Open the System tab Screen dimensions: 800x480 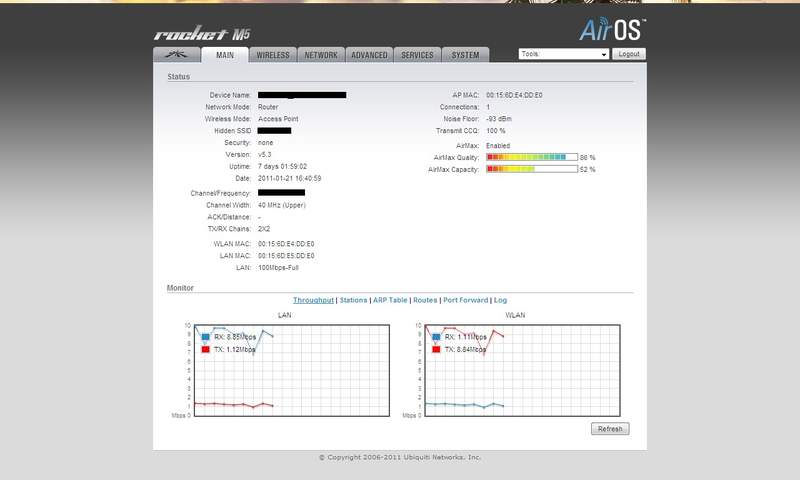[465, 55]
